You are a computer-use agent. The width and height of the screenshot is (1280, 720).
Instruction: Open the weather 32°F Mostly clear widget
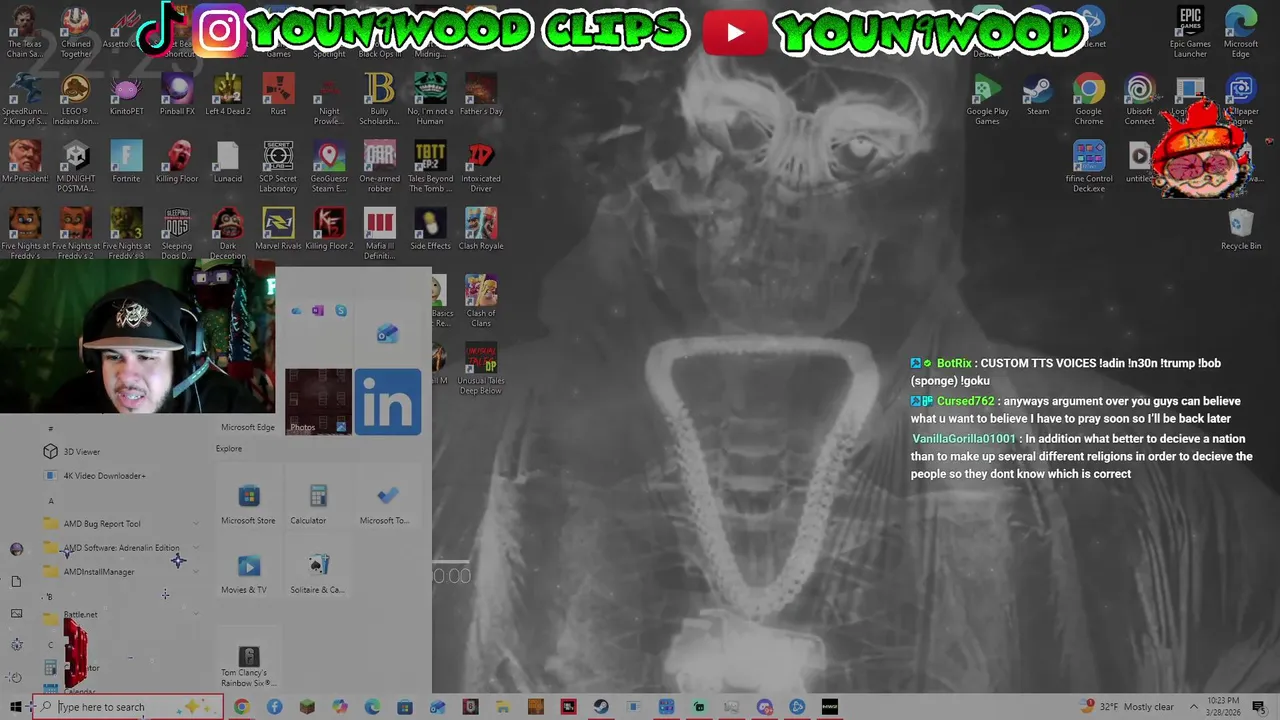[x=1128, y=707]
